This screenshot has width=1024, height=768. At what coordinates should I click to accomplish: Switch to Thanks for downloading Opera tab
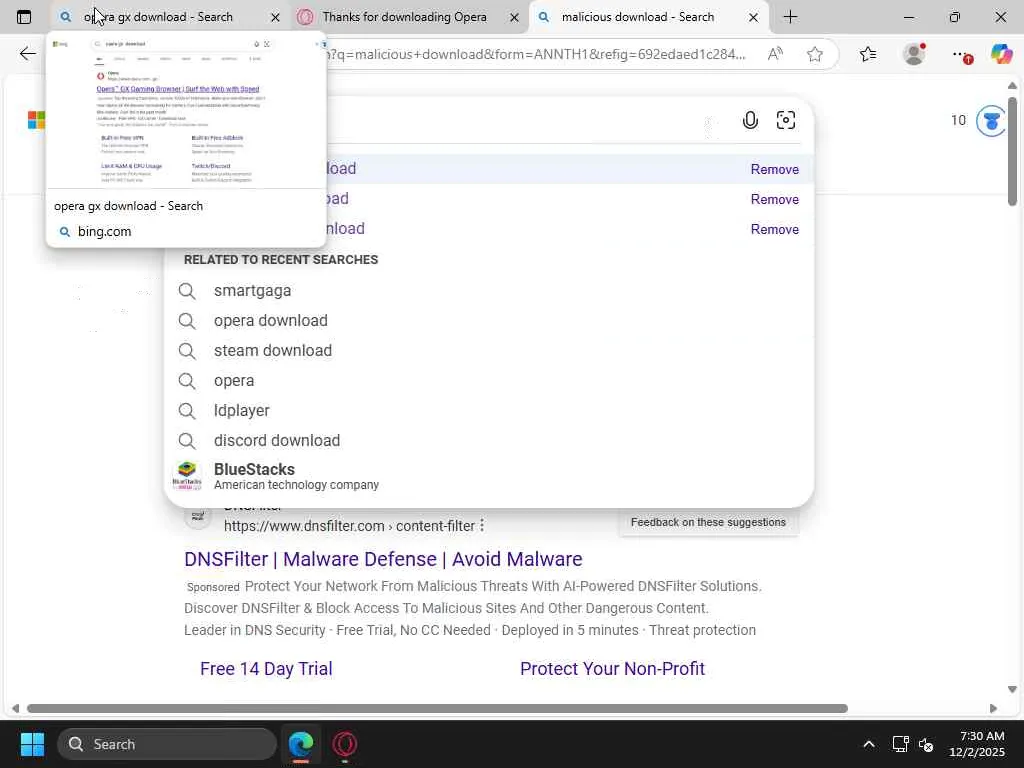click(404, 17)
